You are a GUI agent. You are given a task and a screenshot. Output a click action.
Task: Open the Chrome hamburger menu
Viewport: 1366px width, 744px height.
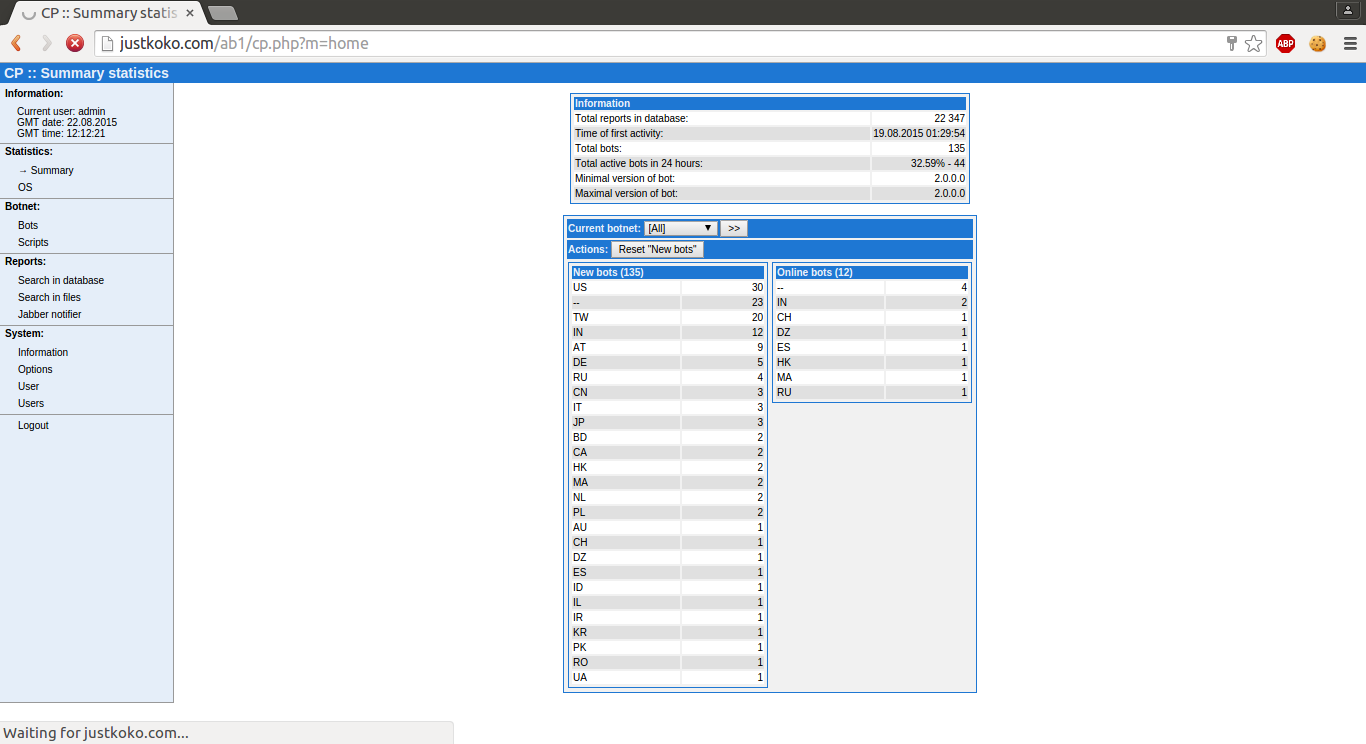coord(1349,43)
